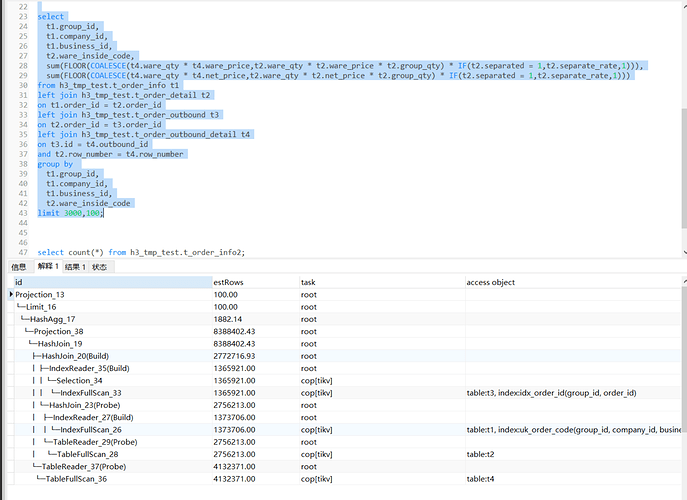Viewport: 687px width, 500px height.
Task: Click the 4132371.00 value in TableFullScan_36 row
Action: point(234,479)
